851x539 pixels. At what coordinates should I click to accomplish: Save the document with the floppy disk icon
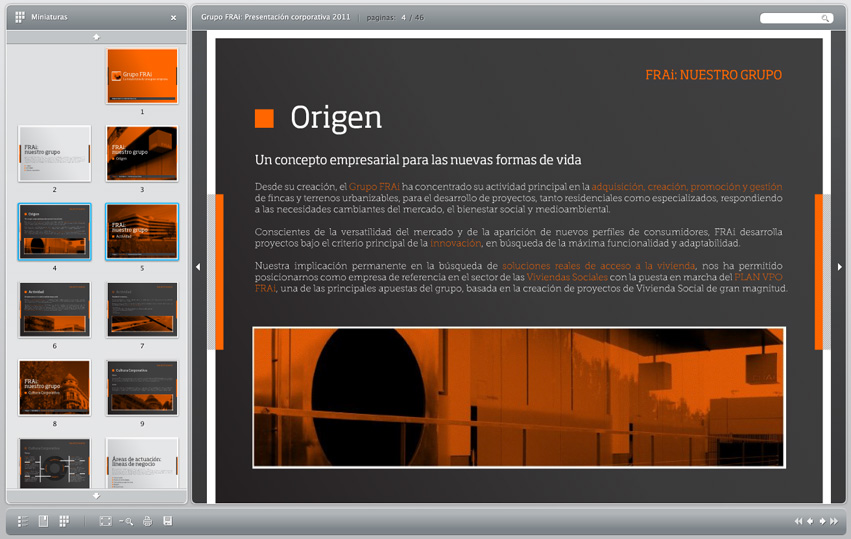(x=168, y=521)
